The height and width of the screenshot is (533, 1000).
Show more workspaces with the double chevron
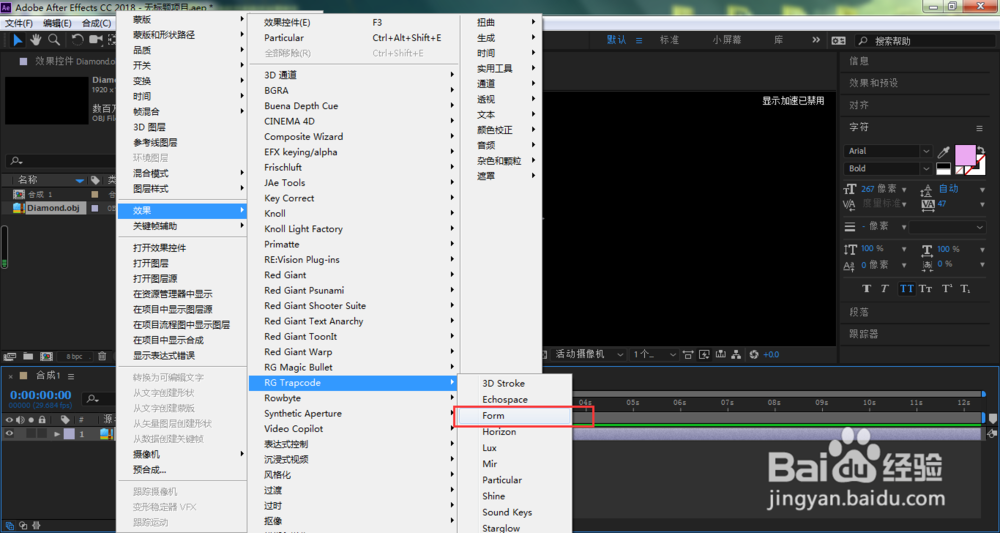pyautogui.click(x=816, y=40)
